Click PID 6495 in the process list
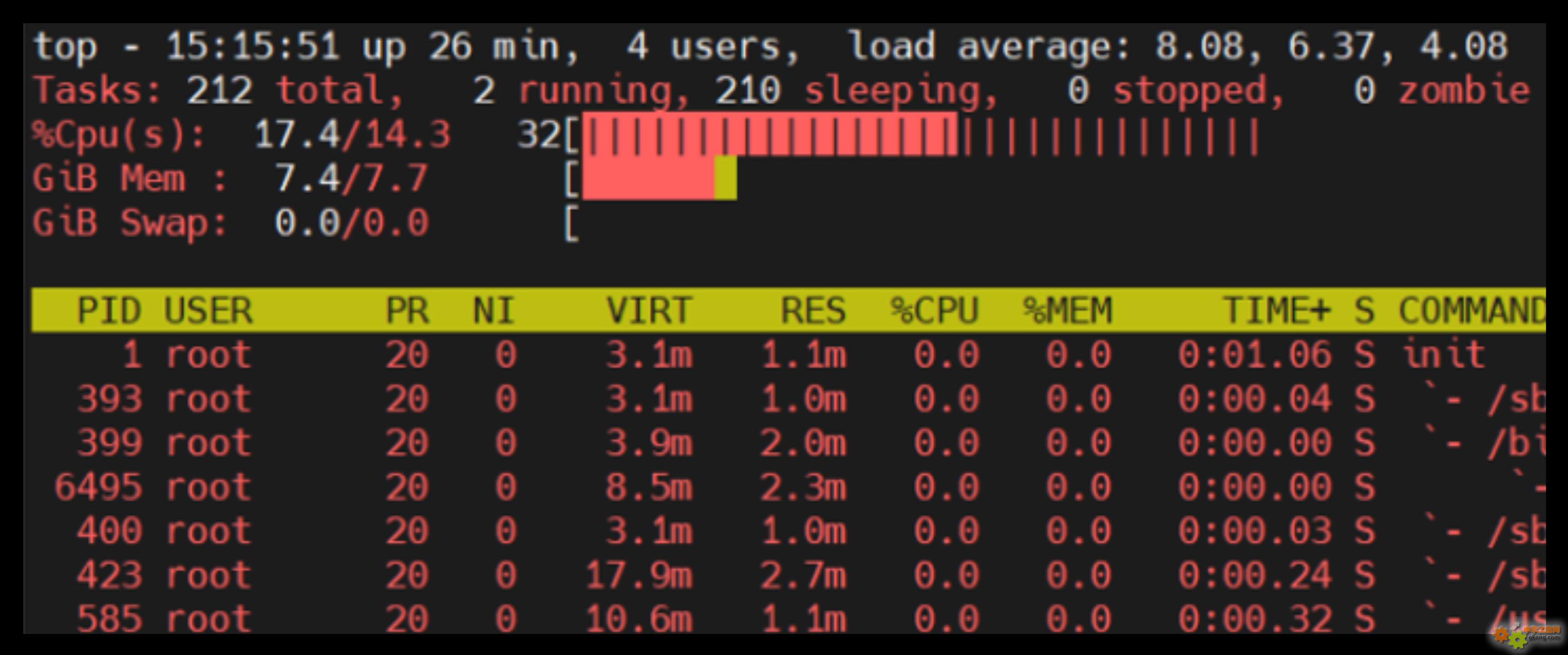Screen dimensions: 1568x655 tap(98, 487)
